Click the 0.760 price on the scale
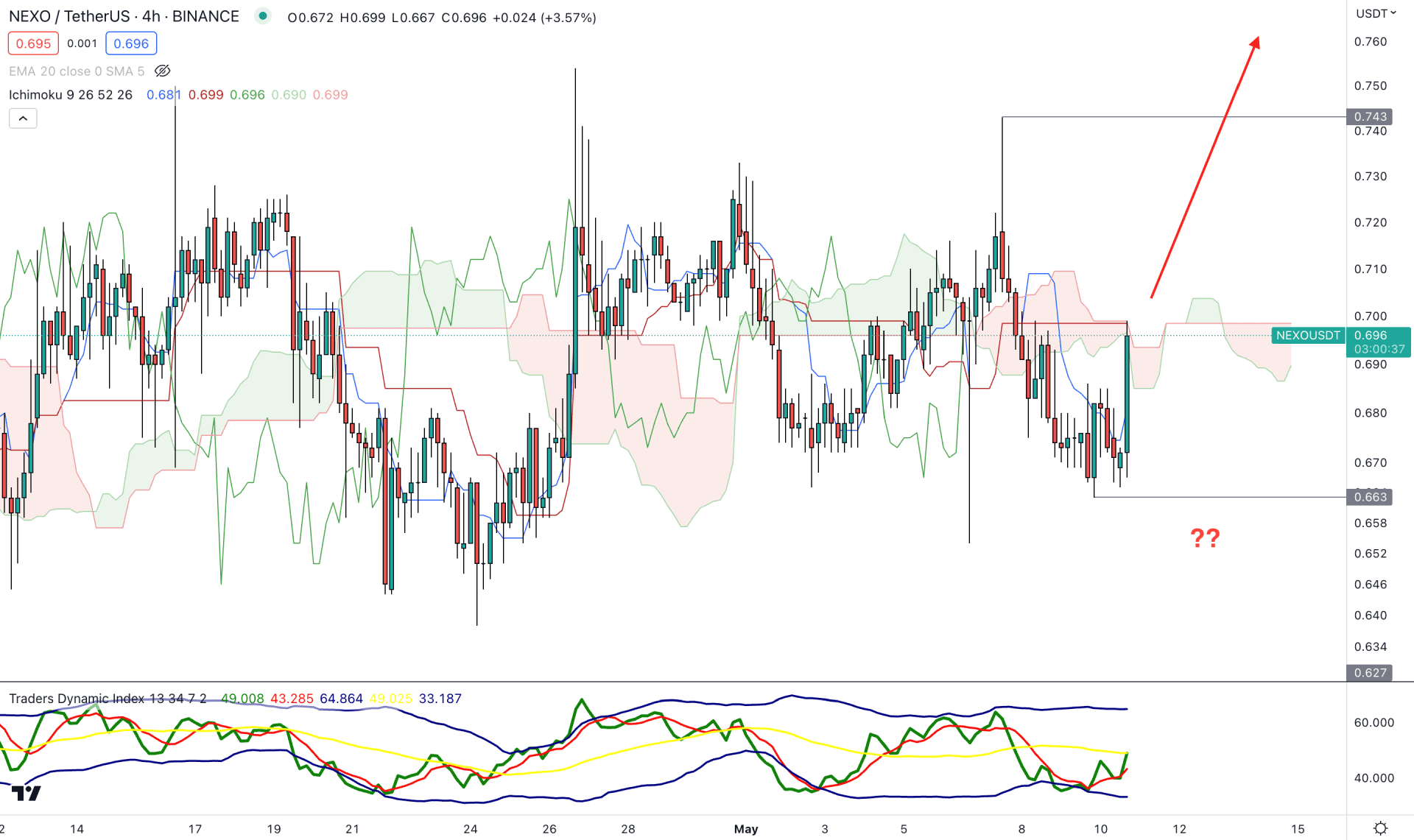The height and width of the screenshot is (840, 1414). (1371, 41)
